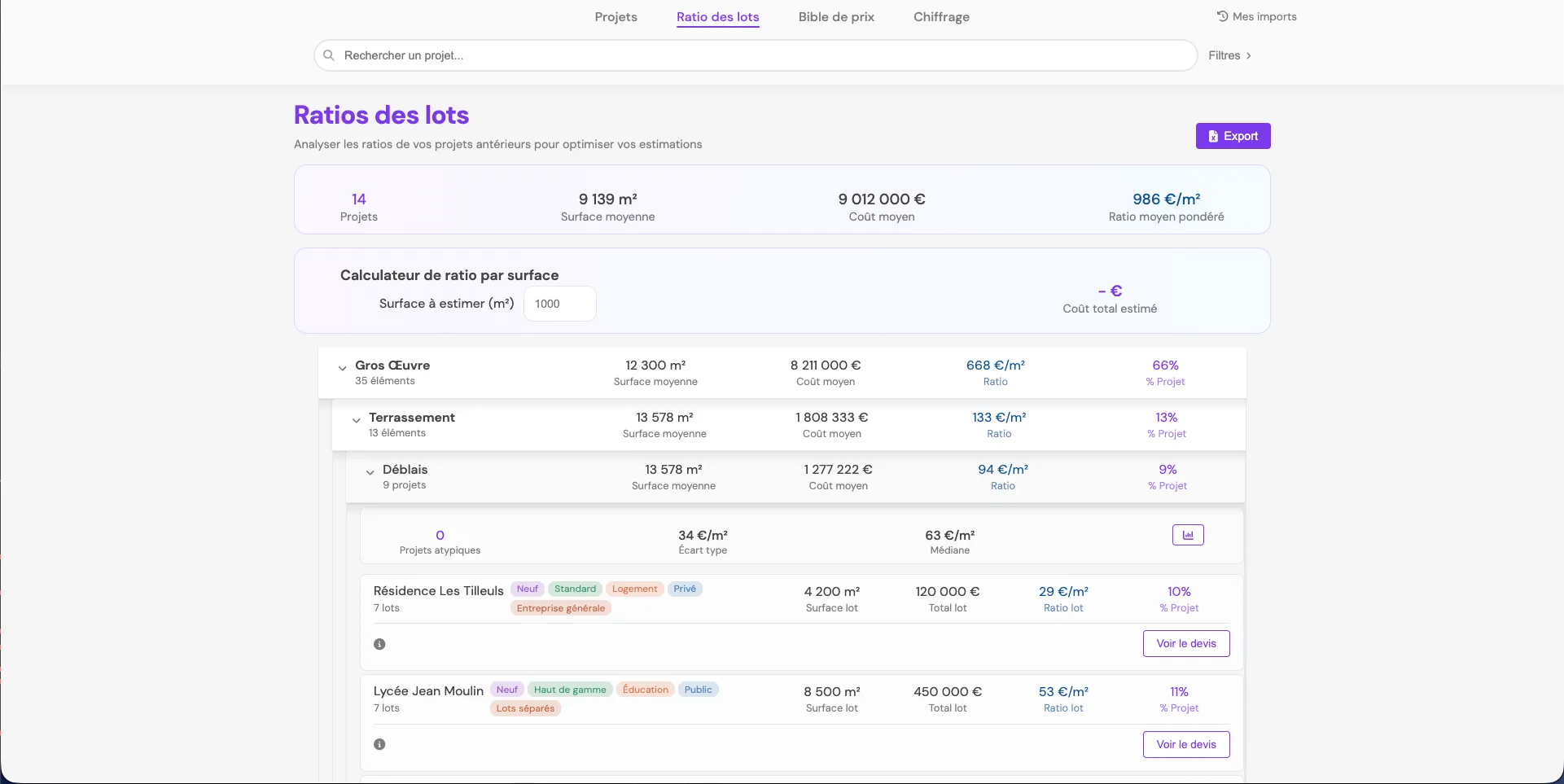The width and height of the screenshot is (1564, 784).
Task: View devis for Résidence Les Tilleuls
Action: pyautogui.click(x=1186, y=643)
